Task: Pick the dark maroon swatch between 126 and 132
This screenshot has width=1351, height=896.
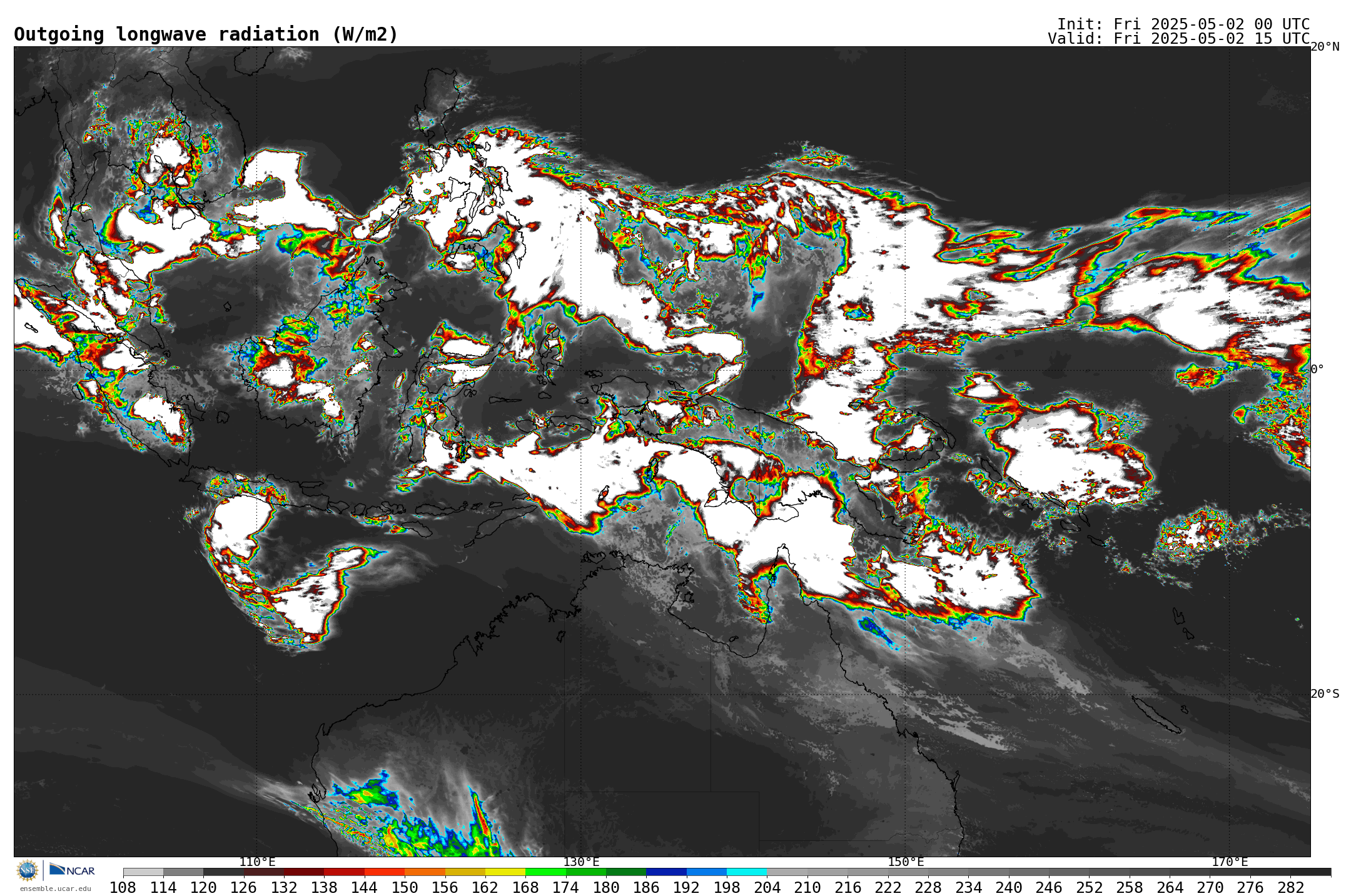Action: point(263,872)
